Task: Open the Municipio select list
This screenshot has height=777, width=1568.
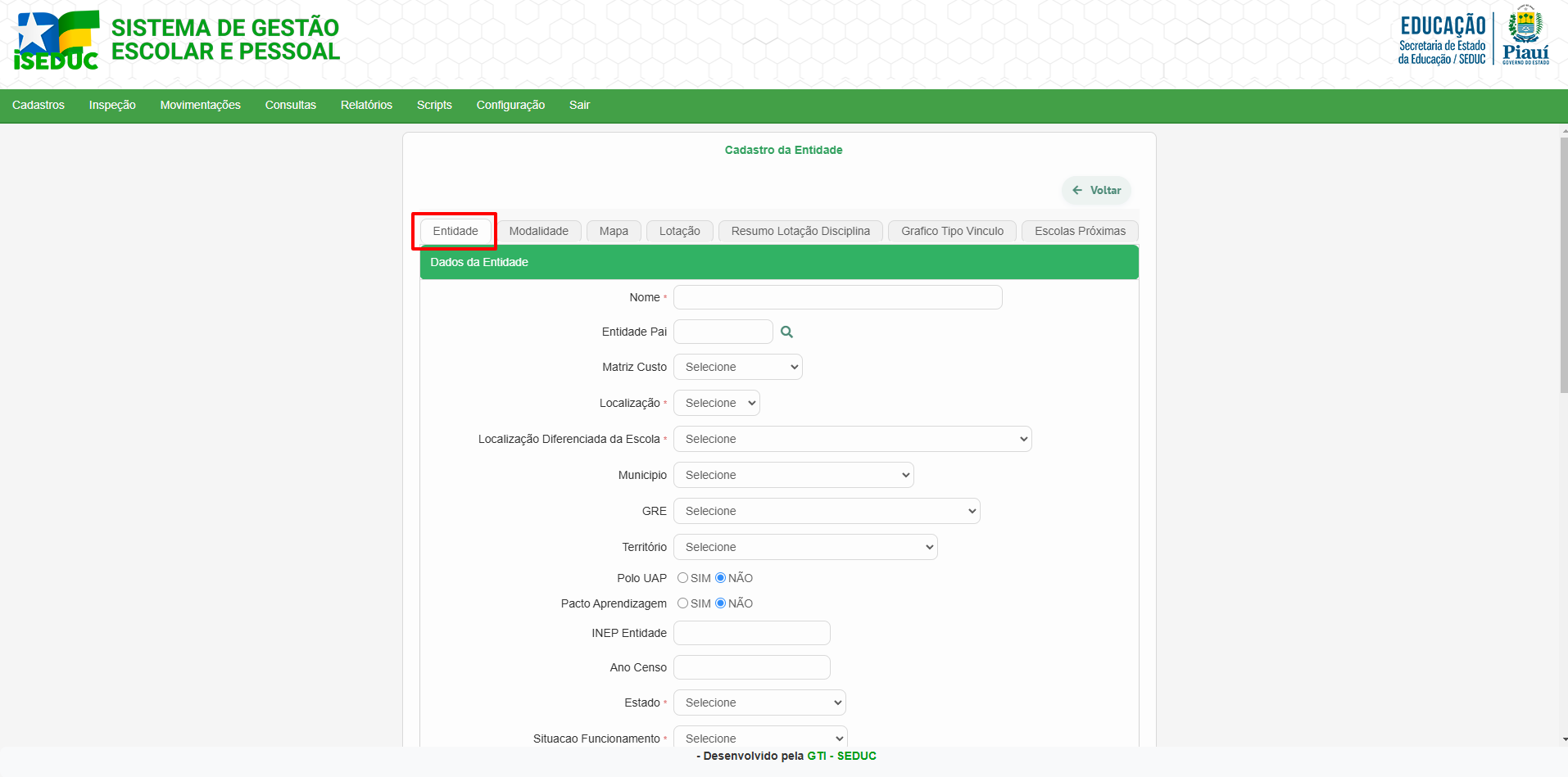Action: (793, 475)
